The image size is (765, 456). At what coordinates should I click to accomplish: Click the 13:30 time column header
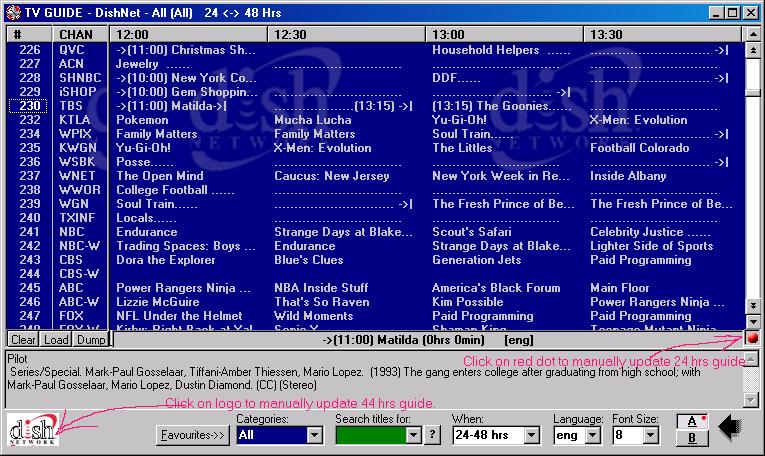(x=663, y=35)
